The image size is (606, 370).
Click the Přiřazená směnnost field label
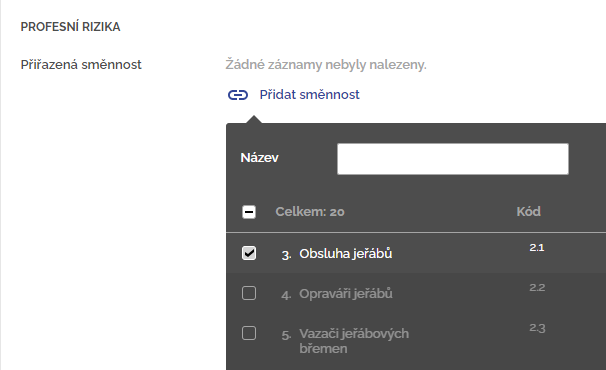coord(81,65)
